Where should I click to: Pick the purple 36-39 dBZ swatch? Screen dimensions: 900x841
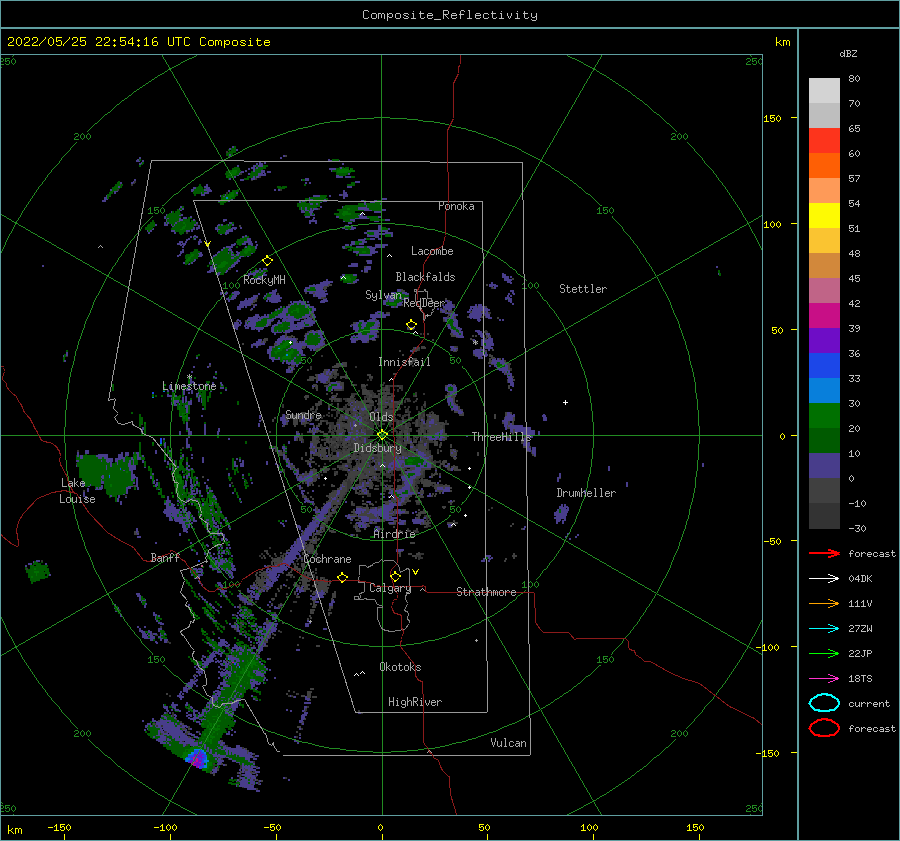pos(824,341)
